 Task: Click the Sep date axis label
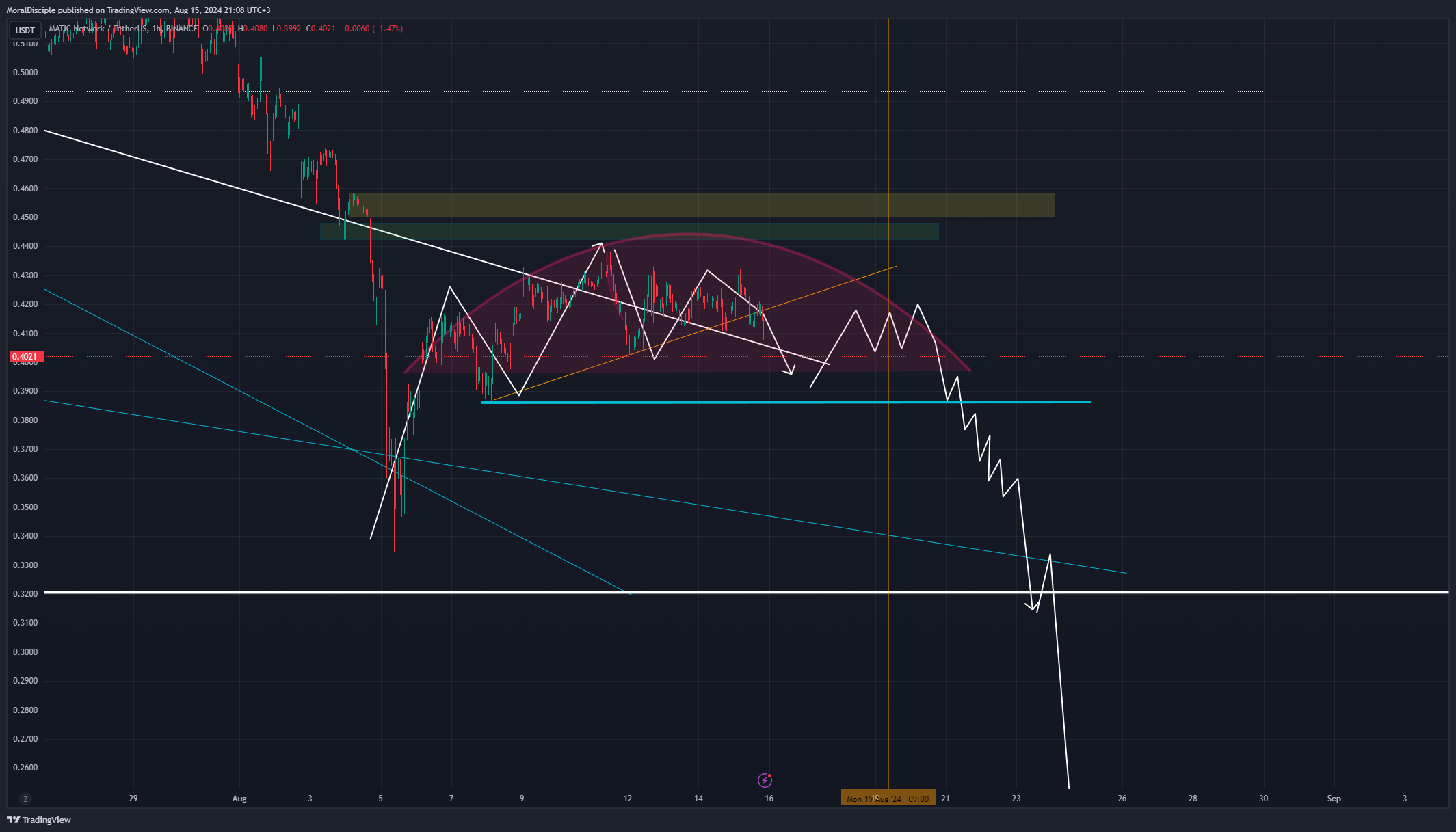(1334, 799)
